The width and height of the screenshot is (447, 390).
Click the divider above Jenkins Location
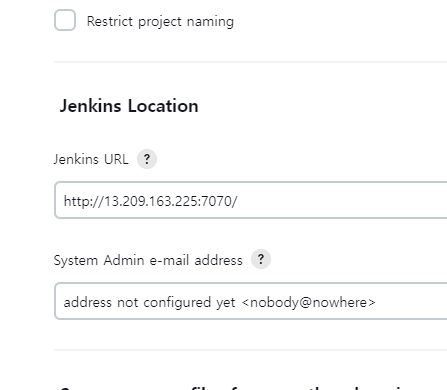click(251, 62)
